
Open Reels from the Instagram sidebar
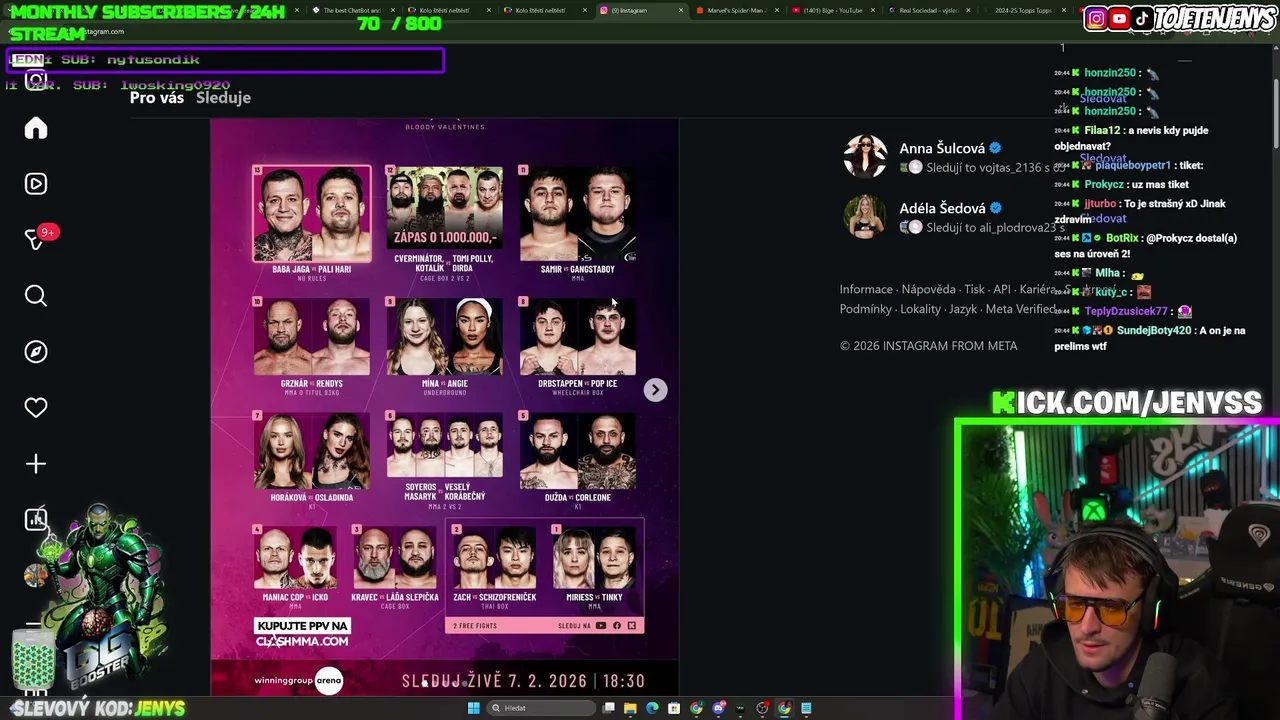[36, 184]
